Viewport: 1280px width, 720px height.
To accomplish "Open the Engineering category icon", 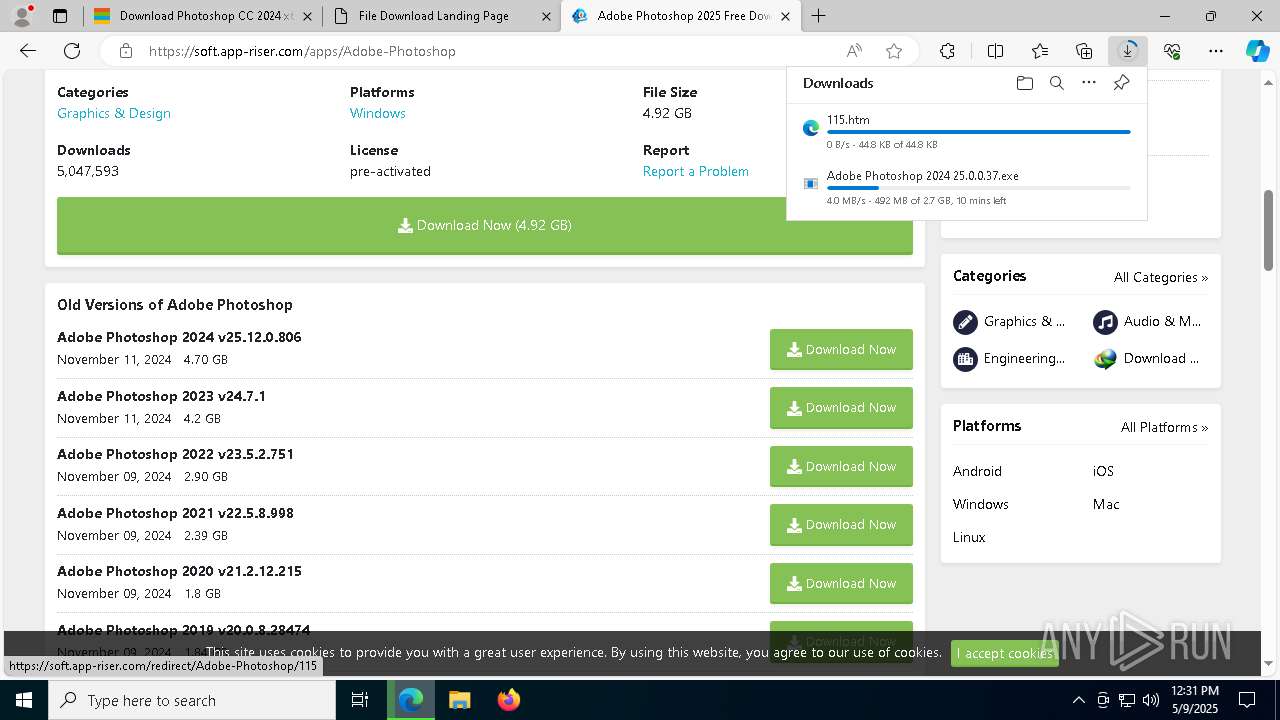I will pos(965,358).
